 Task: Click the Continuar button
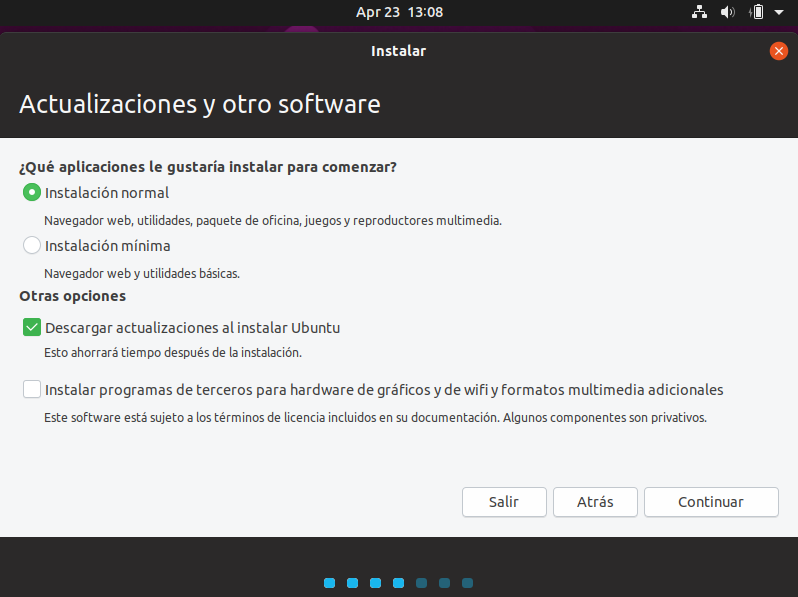[x=711, y=502]
